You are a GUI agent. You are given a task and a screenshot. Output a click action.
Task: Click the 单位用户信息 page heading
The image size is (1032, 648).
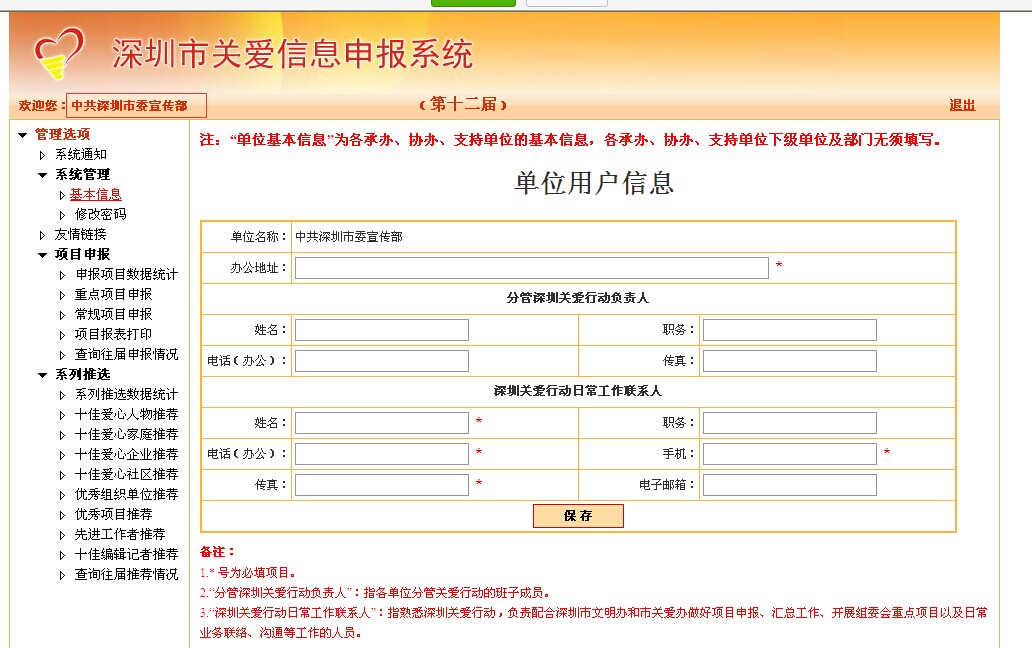594,183
